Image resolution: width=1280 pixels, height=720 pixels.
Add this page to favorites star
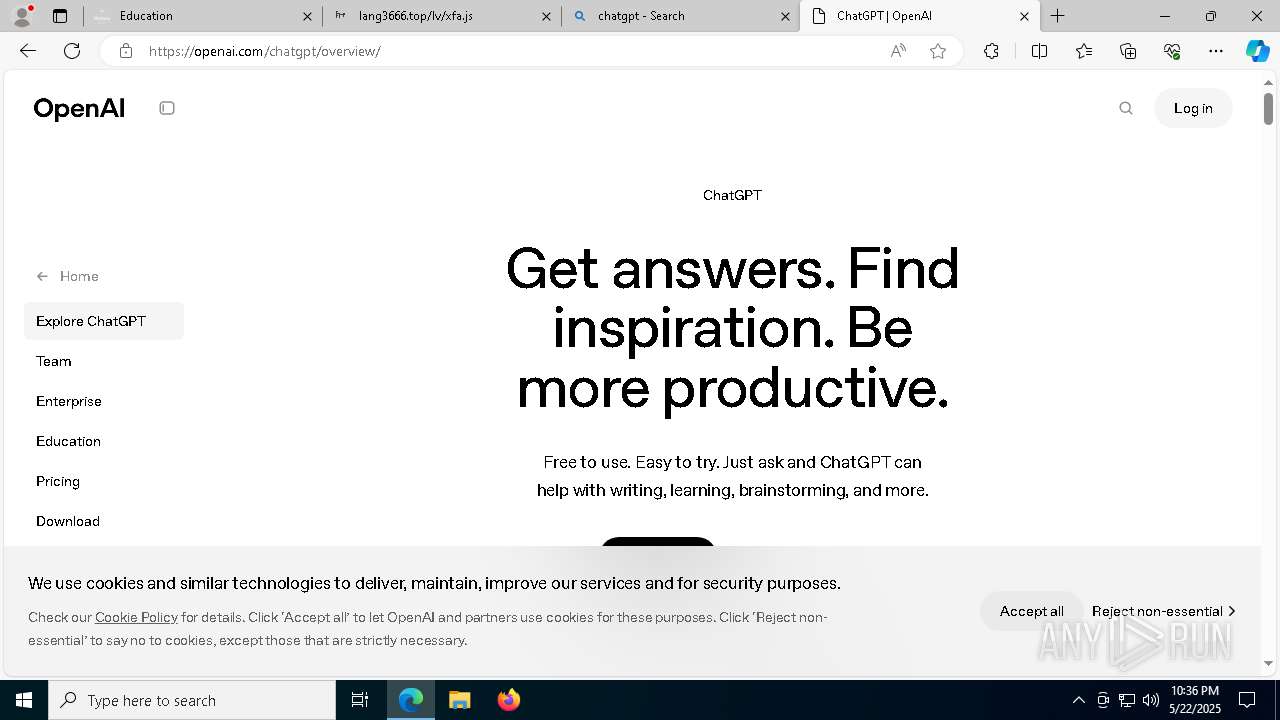pyautogui.click(x=938, y=51)
